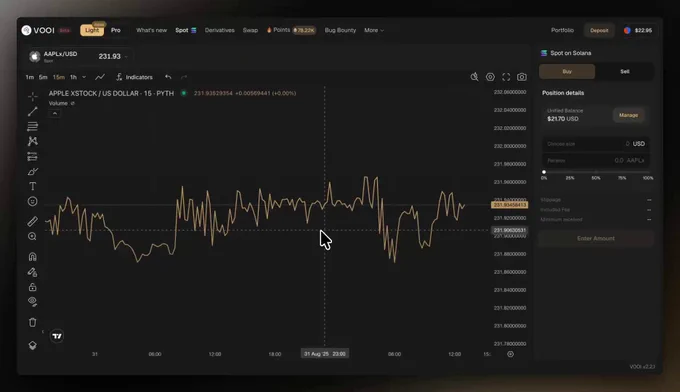680x392 pixels.
Task: Select the trend line drawing tool
Action: point(33,111)
